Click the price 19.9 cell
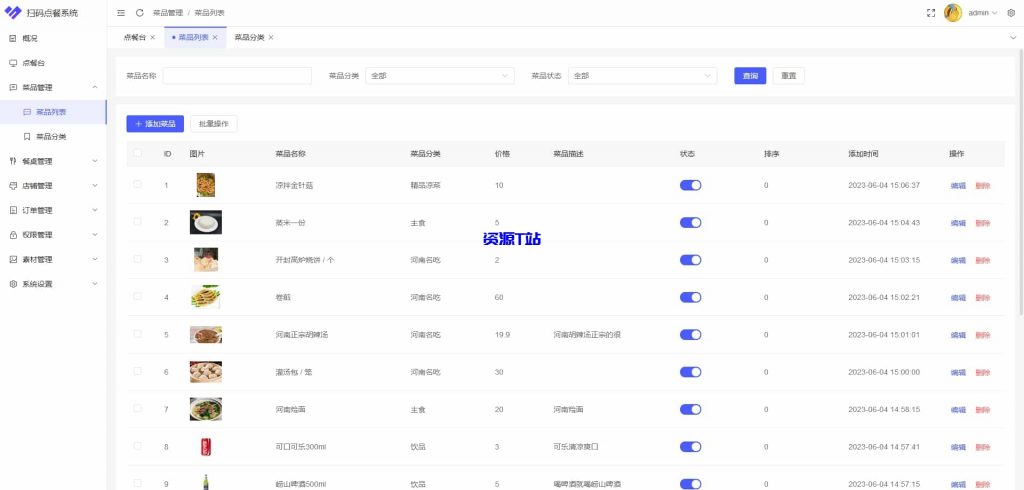Viewport: 1024px width, 490px height. pos(502,335)
